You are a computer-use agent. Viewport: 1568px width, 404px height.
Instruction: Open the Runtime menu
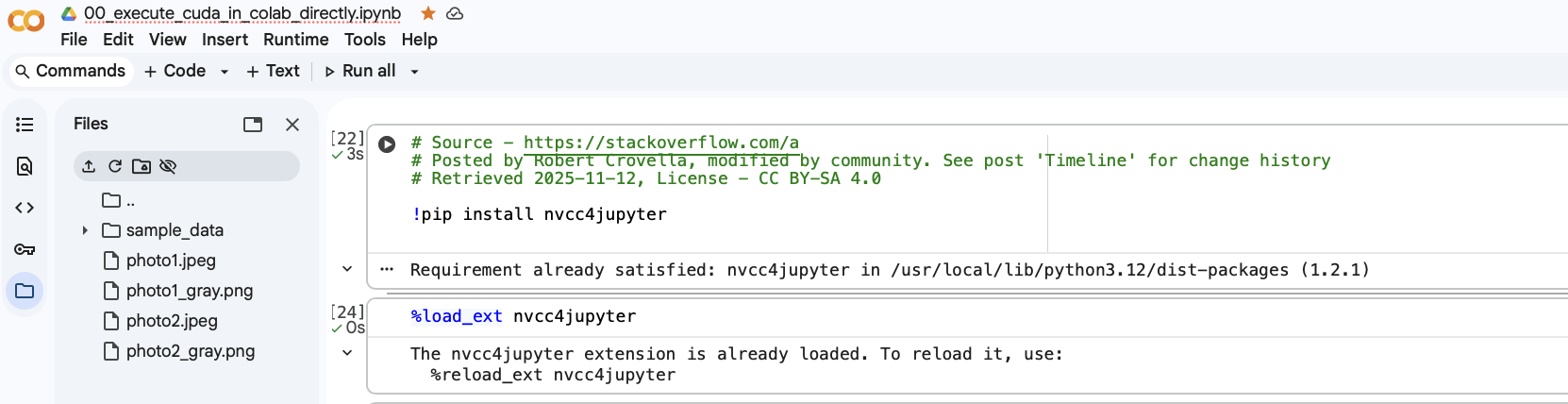point(295,40)
